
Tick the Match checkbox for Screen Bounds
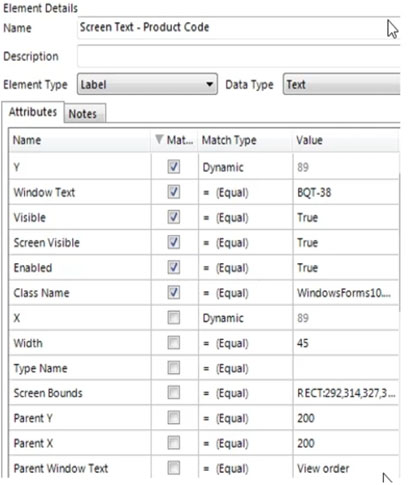tap(174, 393)
